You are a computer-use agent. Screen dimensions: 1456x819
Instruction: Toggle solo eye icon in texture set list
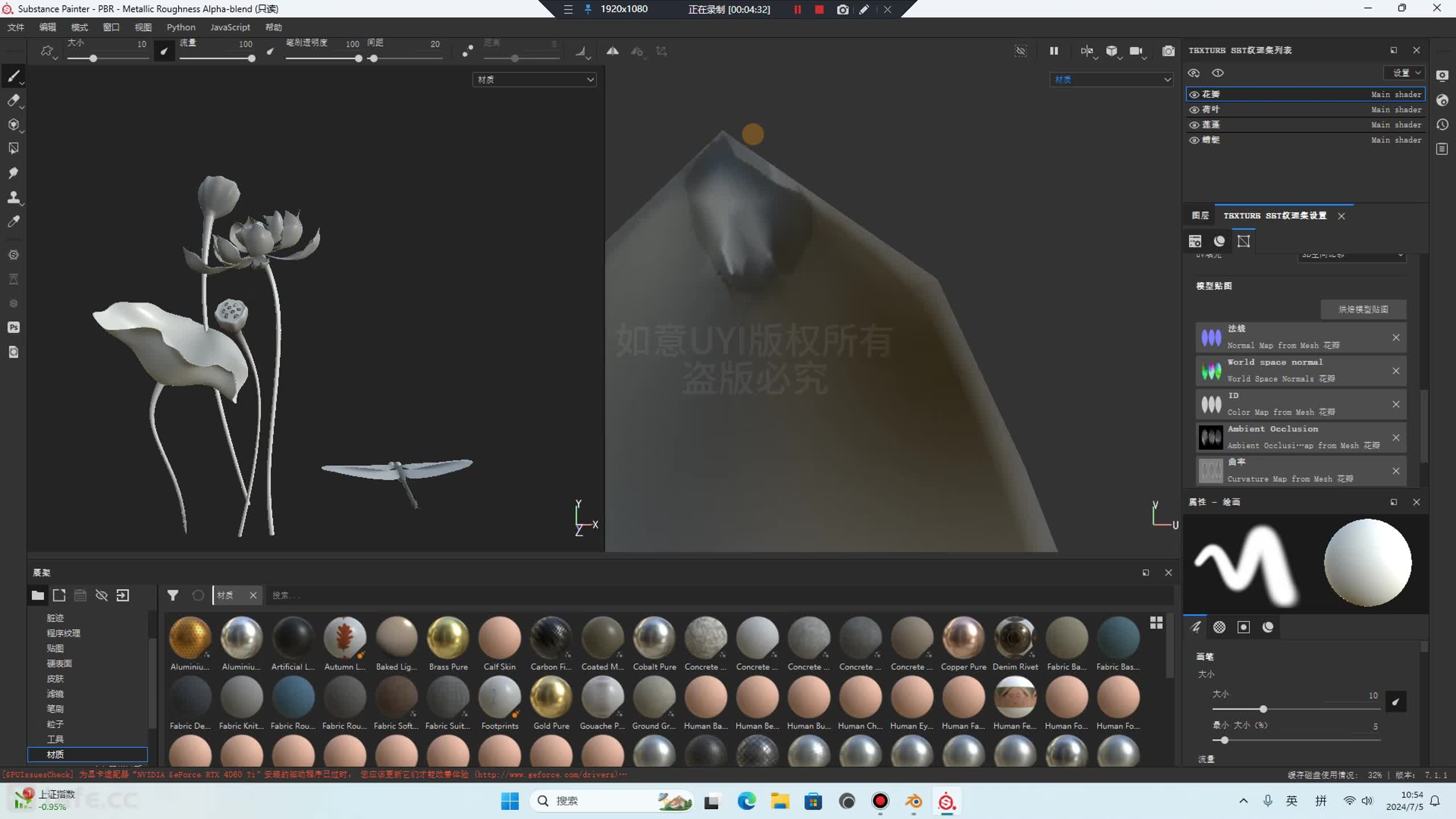(1218, 73)
